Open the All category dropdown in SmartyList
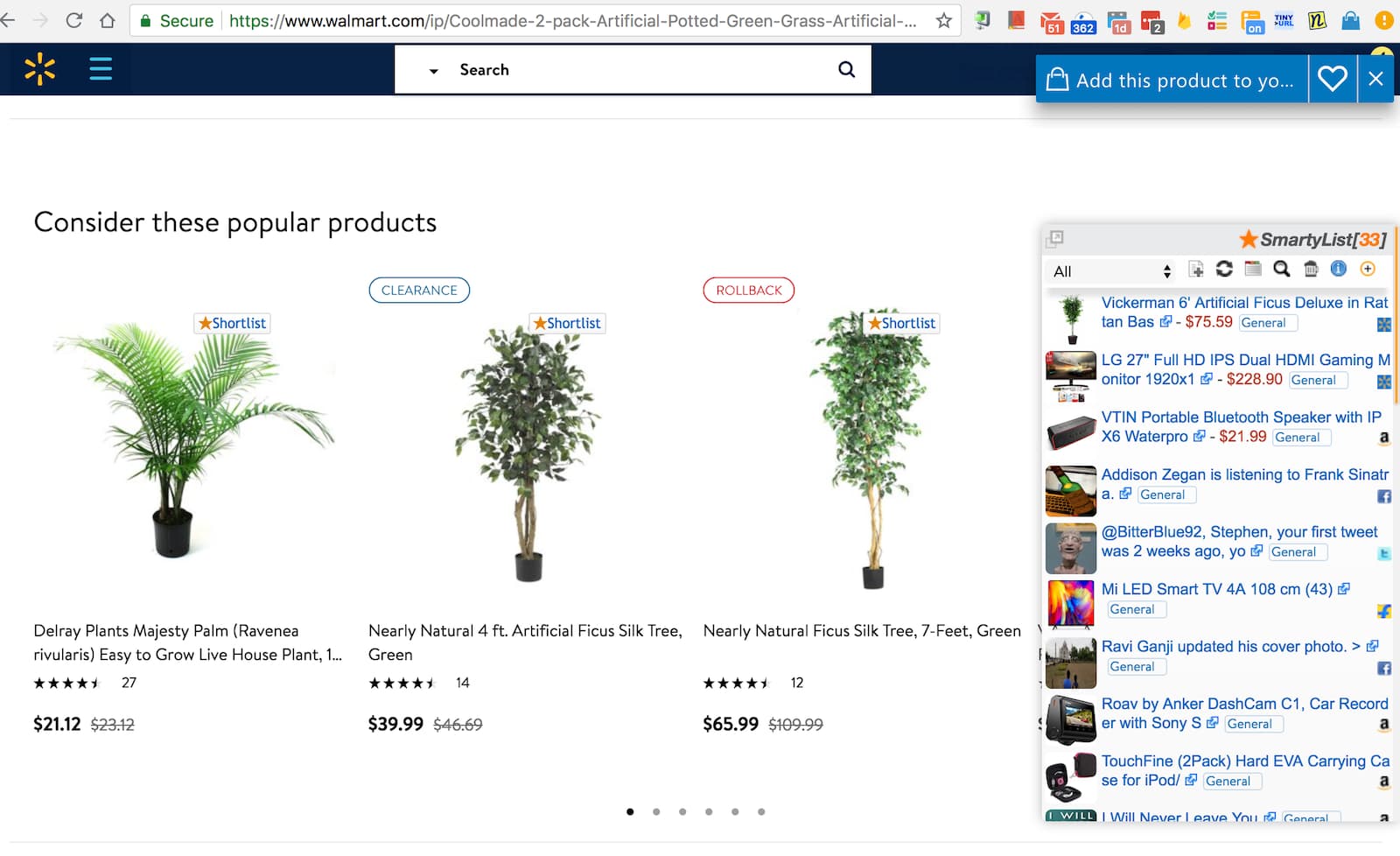Viewport: 1400px width, 856px height. pyautogui.click(x=1111, y=271)
